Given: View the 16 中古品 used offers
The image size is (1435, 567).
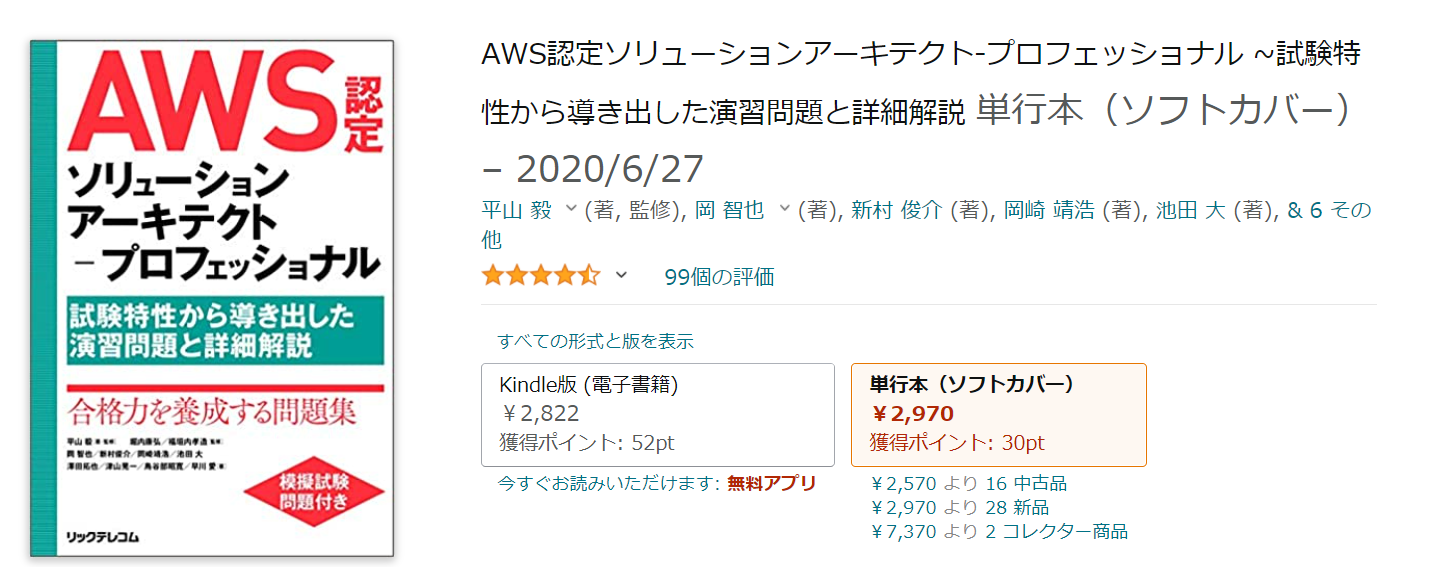Looking at the screenshot, I should click(1026, 484).
